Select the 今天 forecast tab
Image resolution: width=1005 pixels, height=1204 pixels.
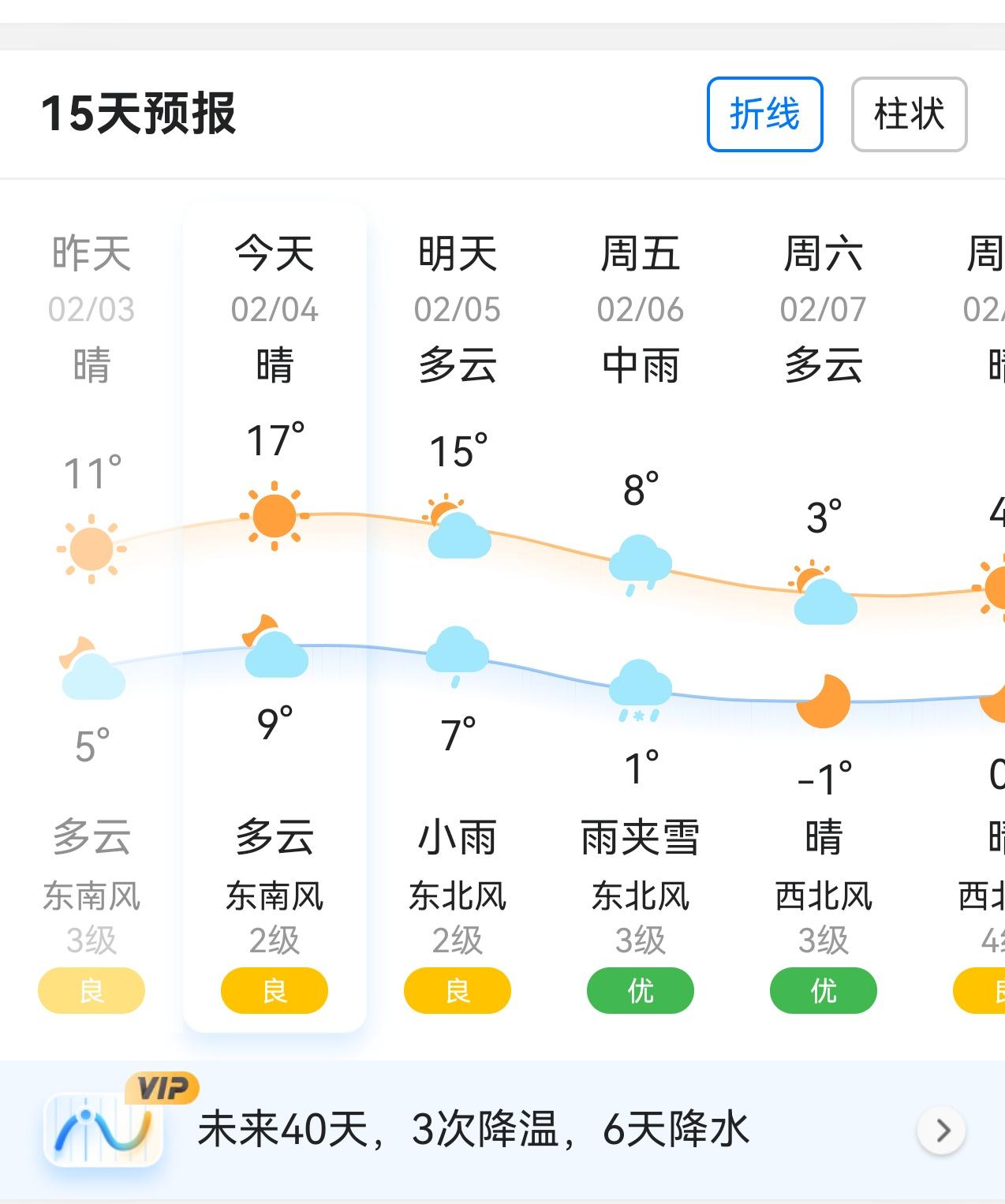tap(274, 254)
